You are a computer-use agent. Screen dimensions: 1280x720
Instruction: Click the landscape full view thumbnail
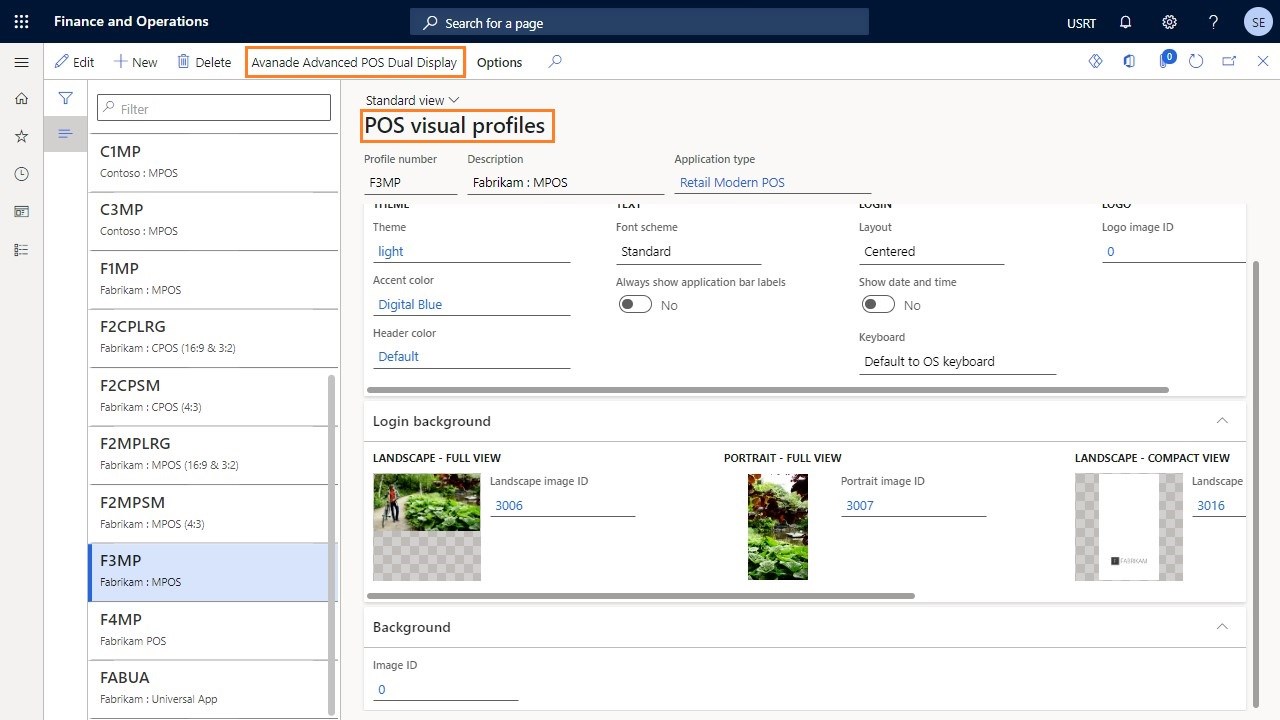(x=427, y=527)
